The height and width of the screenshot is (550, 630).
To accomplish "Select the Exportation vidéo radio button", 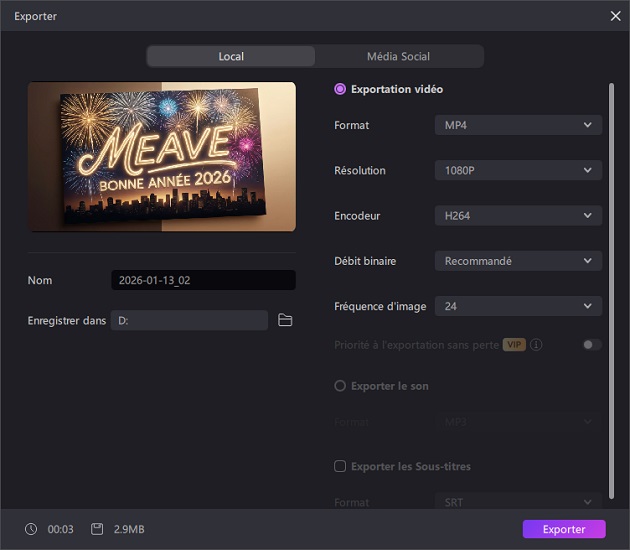I will click(x=340, y=89).
